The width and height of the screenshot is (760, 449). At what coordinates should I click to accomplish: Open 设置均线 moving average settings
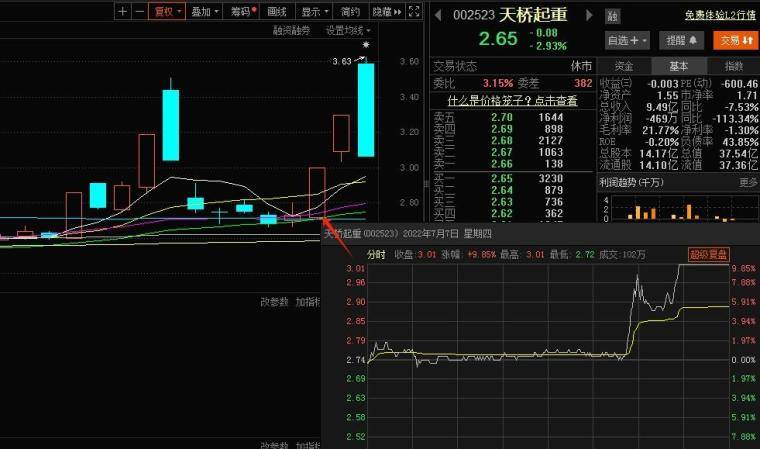[x=348, y=31]
